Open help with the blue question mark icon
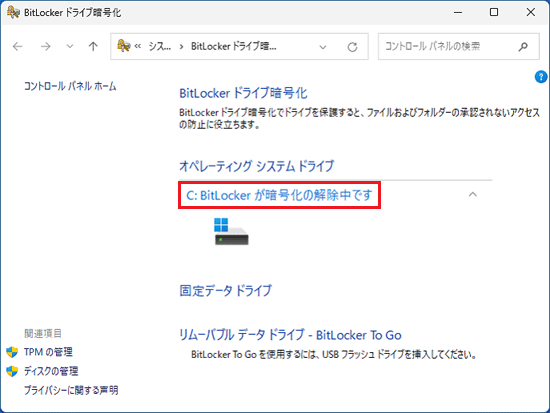This screenshot has height=413, width=550. tap(541, 76)
